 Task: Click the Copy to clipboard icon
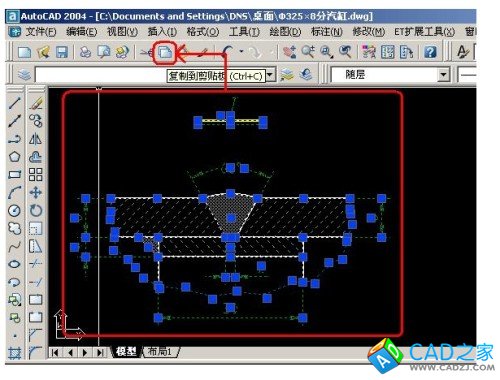[x=165, y=52]
